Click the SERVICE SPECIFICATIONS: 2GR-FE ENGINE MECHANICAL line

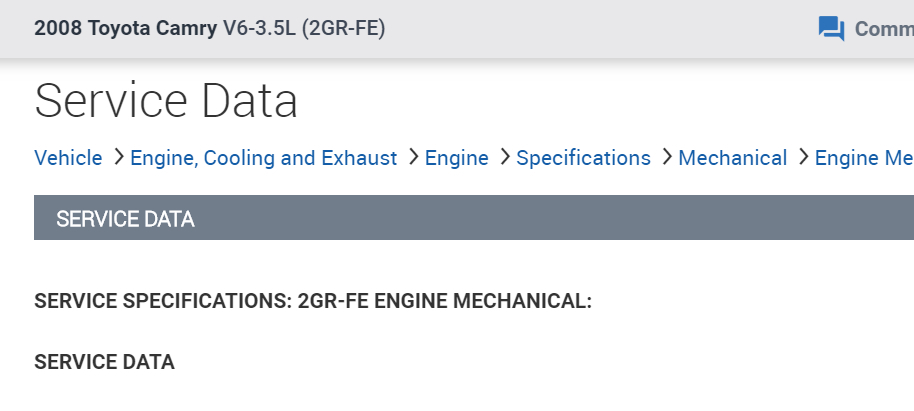[x=313, y=301]
